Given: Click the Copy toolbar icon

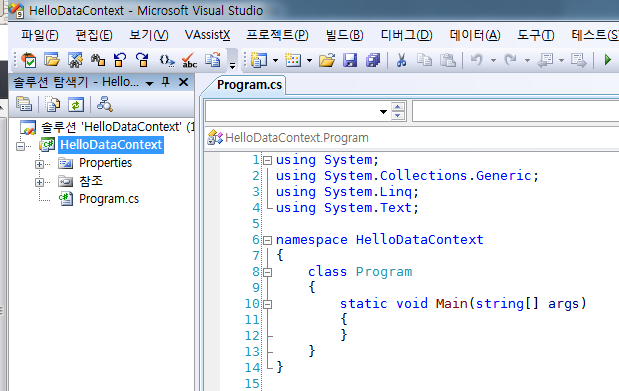Looking at the screenshot, I should (x=424, y=60).
